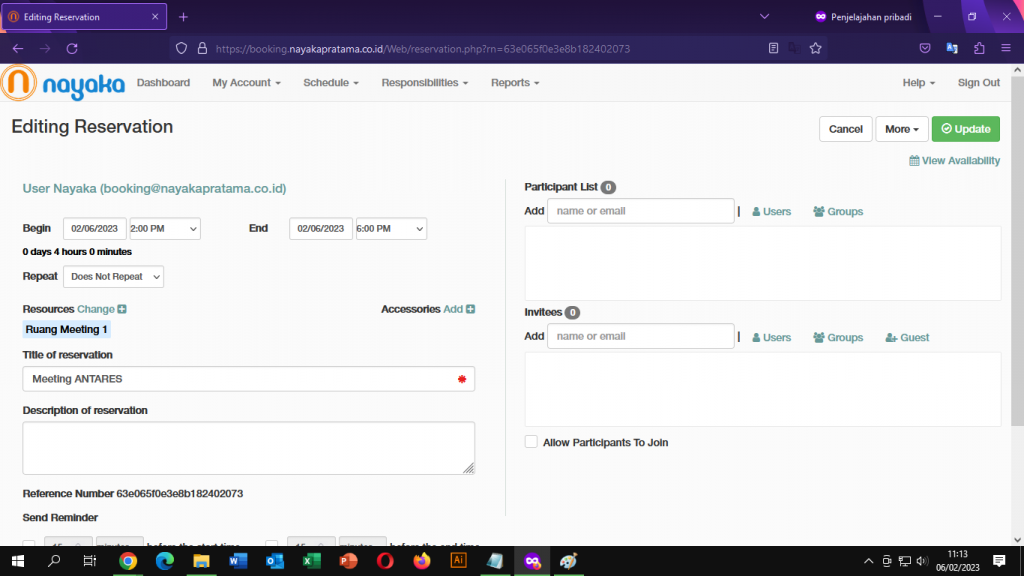1024x576 pixels.
Task: Open the More dropdown button
Action: pyautogui.click(x=901, y=129)
